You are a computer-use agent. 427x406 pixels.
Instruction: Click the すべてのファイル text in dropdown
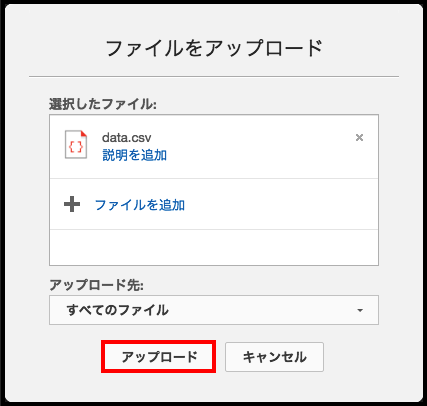118,310
